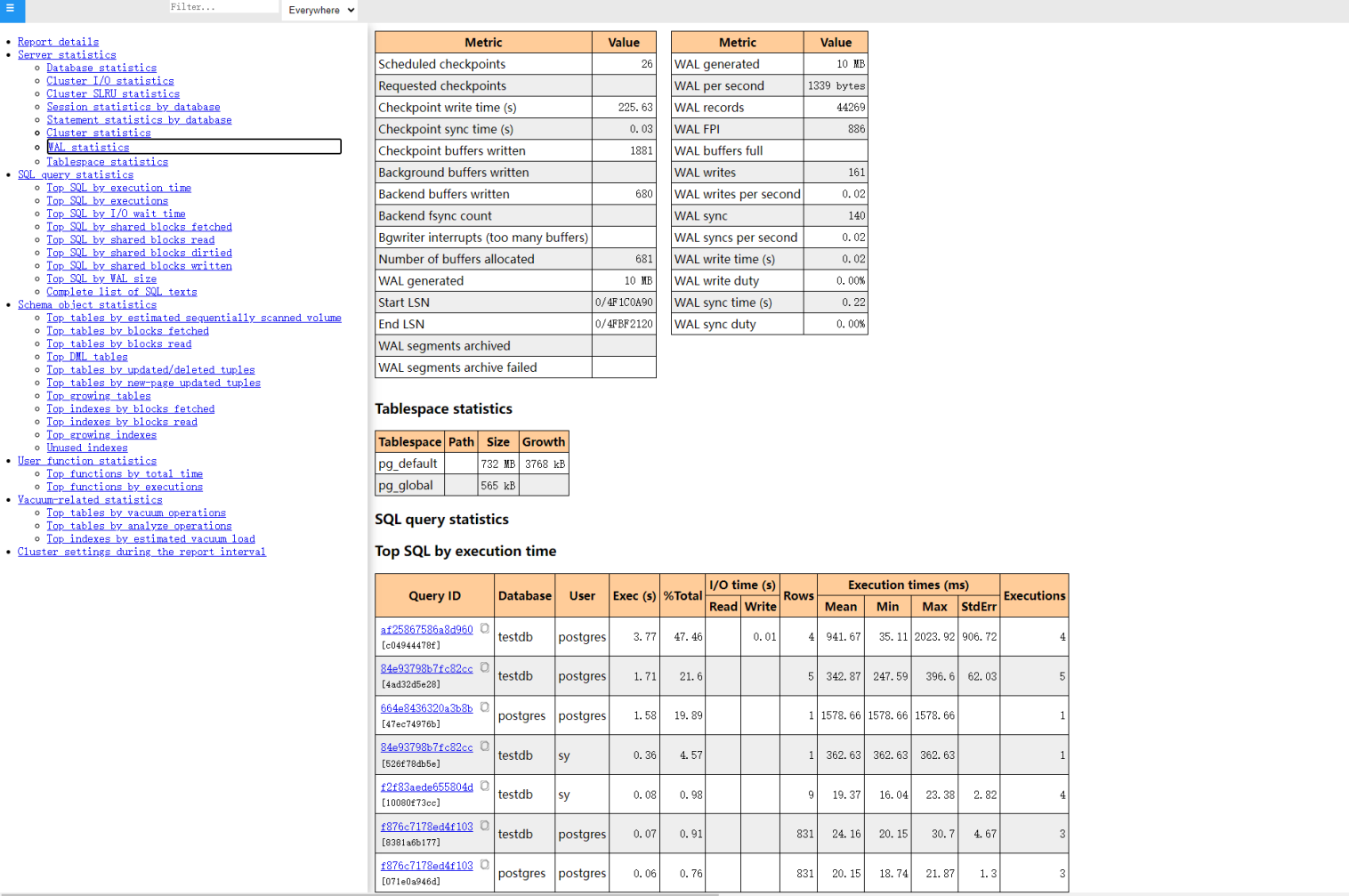This screenshot has width=1349, height=896.
Task: Go to User function statistics
Action: pyautogui.click(x=87, y=461)
